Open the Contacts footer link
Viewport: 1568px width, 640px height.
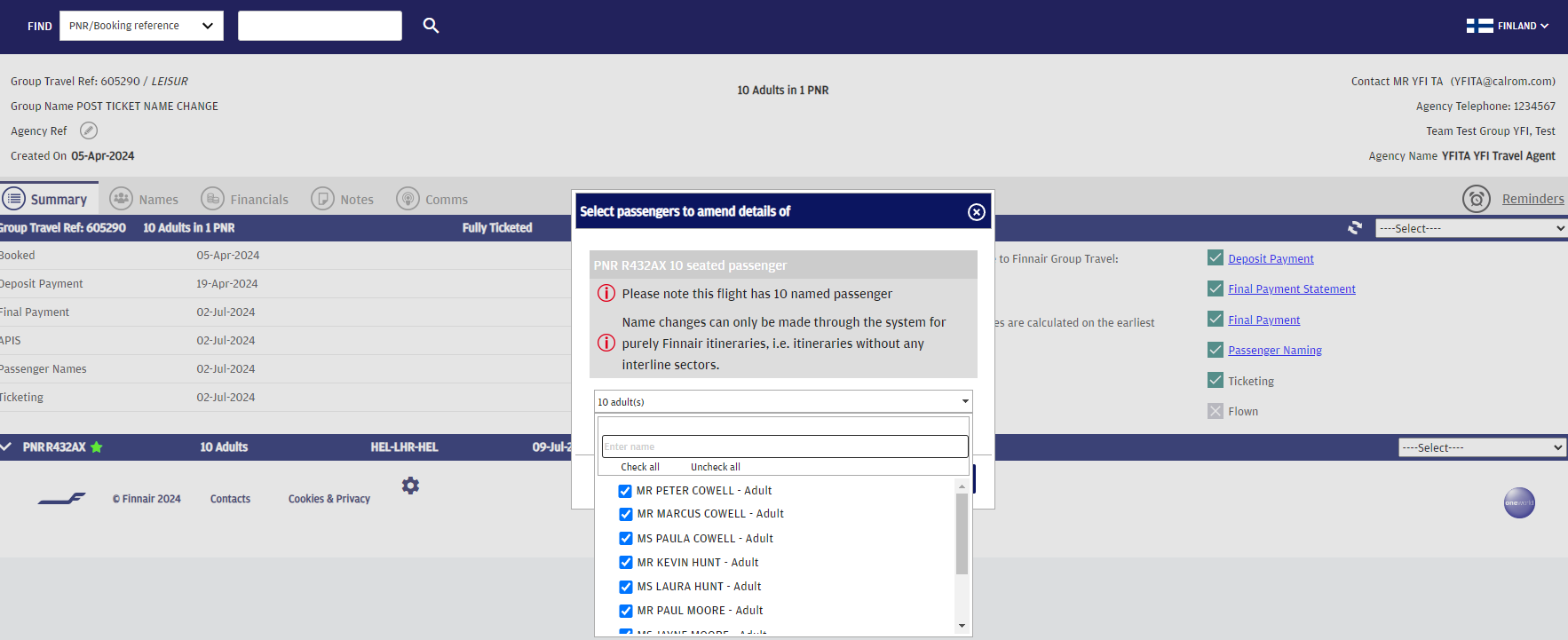[x=230, y=499]
